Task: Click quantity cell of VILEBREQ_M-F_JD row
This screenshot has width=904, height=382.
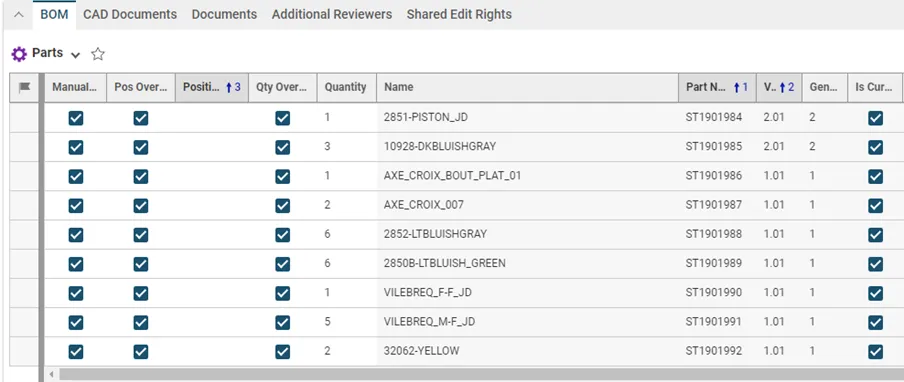Action: (346, 322)
